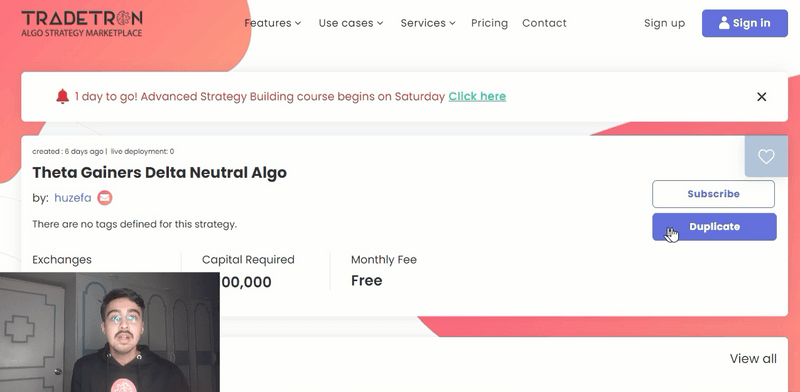Favorite strategy with the heart icon
The height and width of the screenshot is (392, 800).
pyautogui.click(x=766, y=156)
